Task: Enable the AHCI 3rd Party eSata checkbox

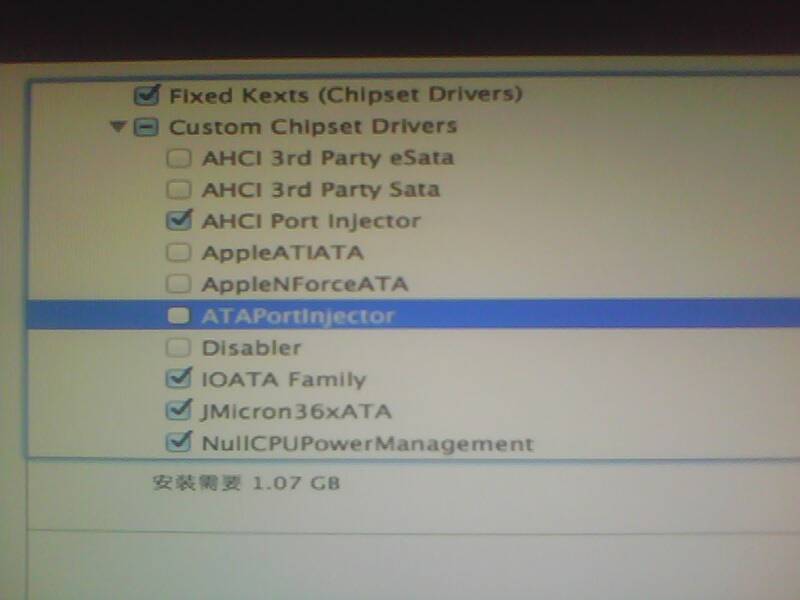Action: [178, 158]
